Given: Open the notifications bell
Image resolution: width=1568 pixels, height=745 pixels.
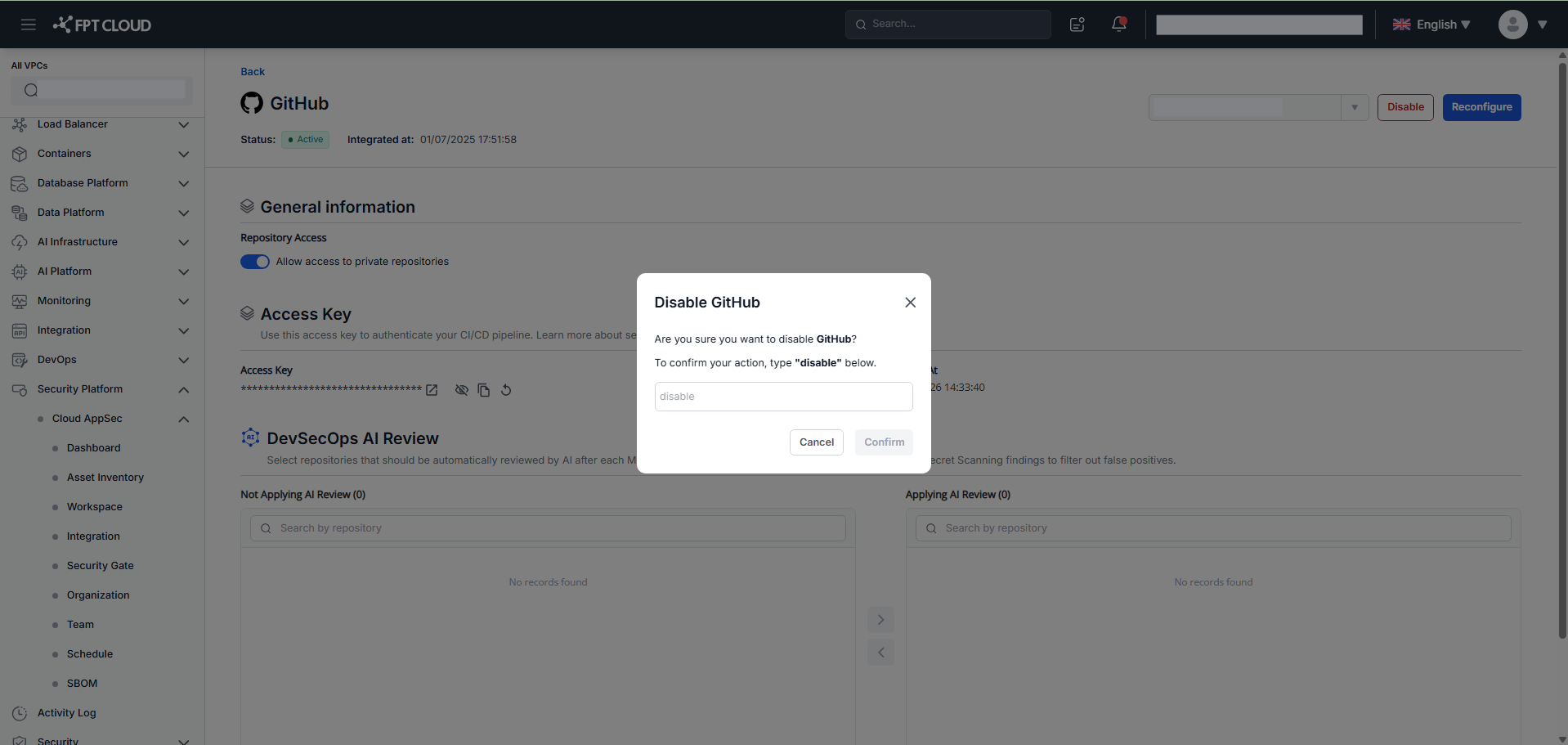Looking at the screenshot, I should [1119, 24].
